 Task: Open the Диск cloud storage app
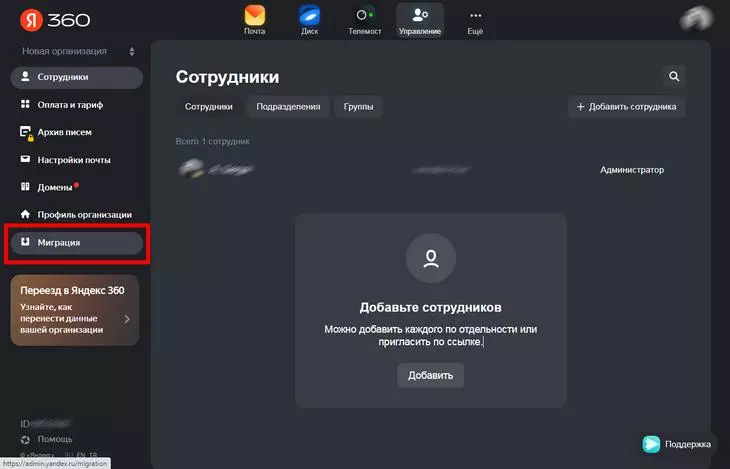pos(309,20)
